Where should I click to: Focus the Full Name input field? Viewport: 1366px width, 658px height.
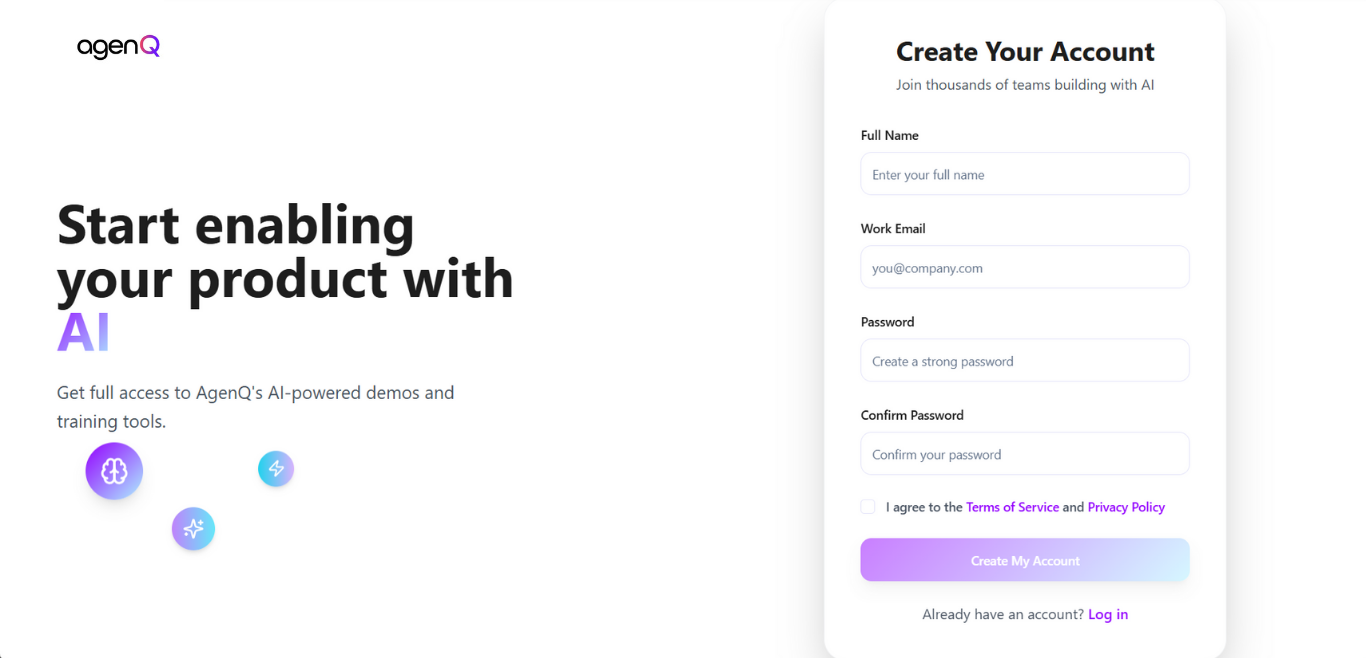pyautogui.click(x=1024, y=174)
